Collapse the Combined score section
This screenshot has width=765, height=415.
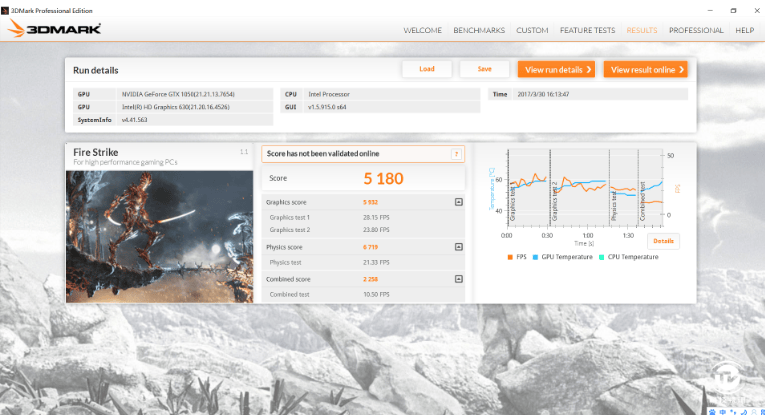click(459, 279)
